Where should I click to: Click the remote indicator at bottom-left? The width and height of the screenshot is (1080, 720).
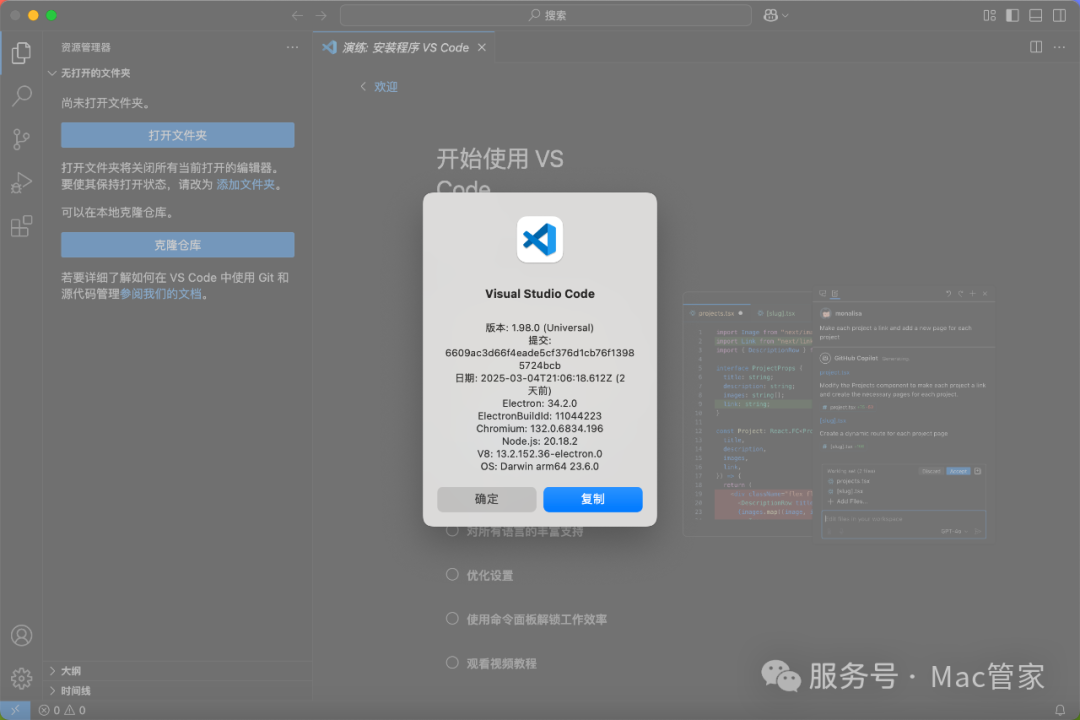point(14,708)
